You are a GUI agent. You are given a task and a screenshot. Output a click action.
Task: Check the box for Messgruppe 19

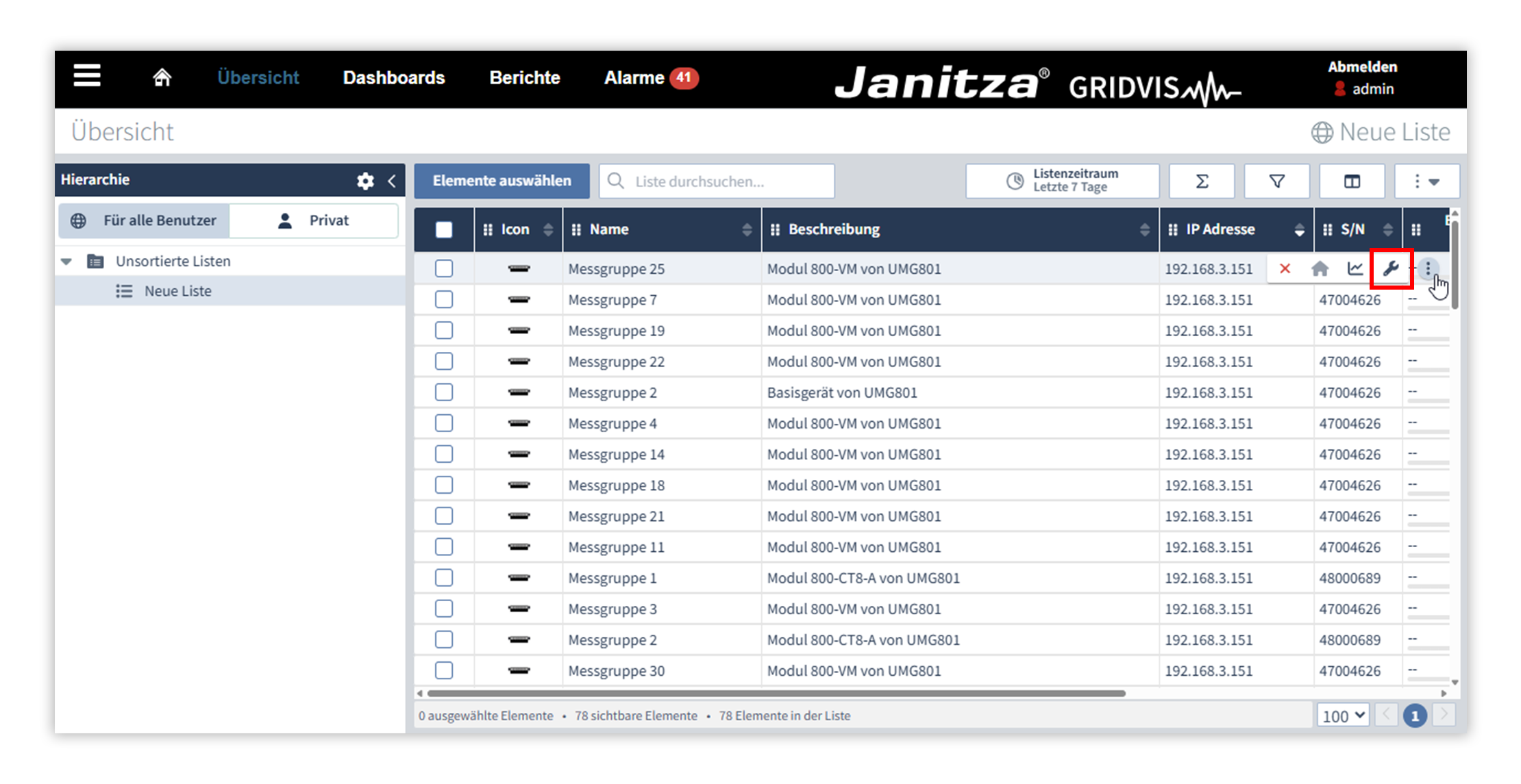pos(444,331)
